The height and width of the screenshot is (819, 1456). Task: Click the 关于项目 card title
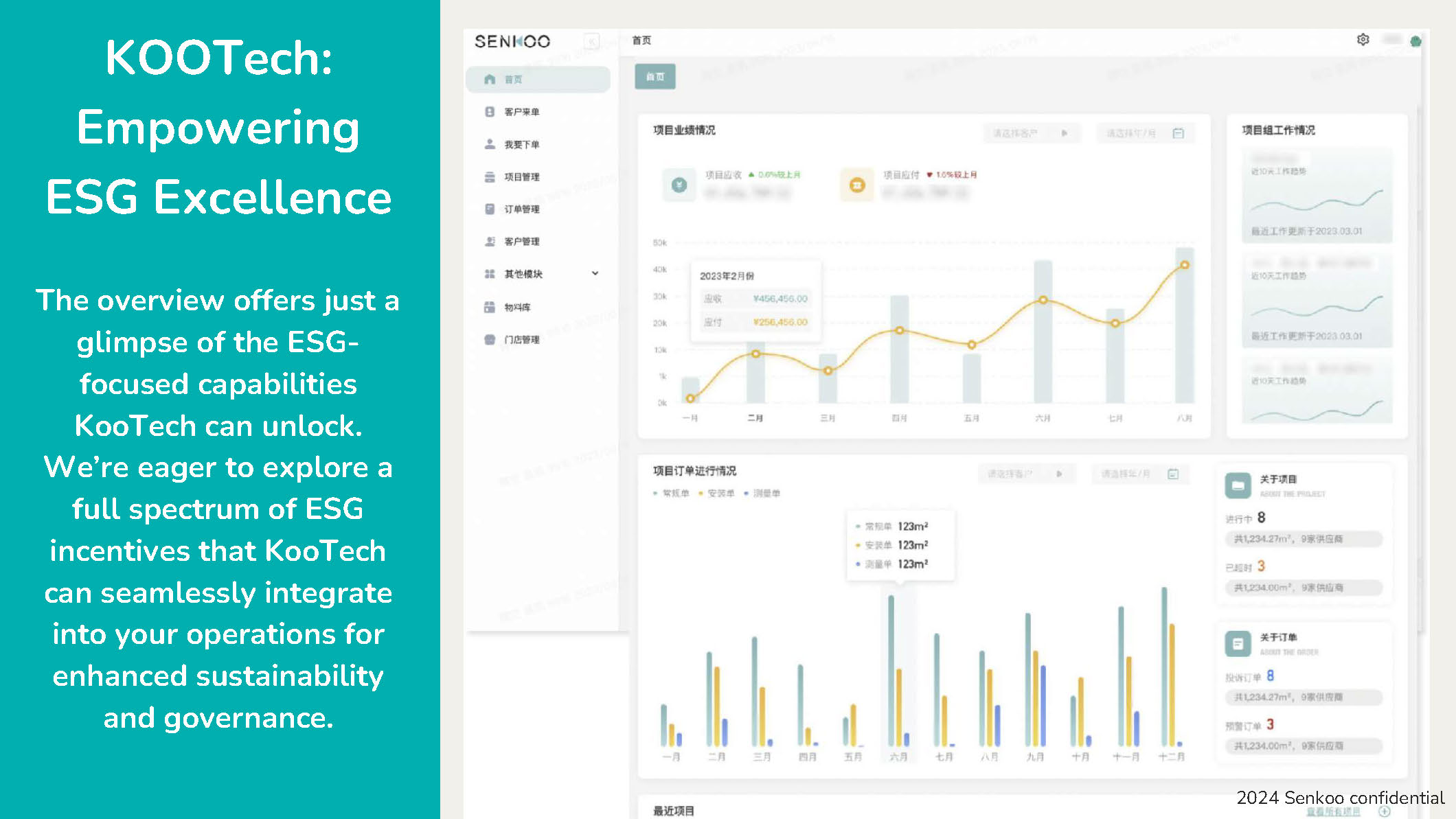(x=1277, y=479)
